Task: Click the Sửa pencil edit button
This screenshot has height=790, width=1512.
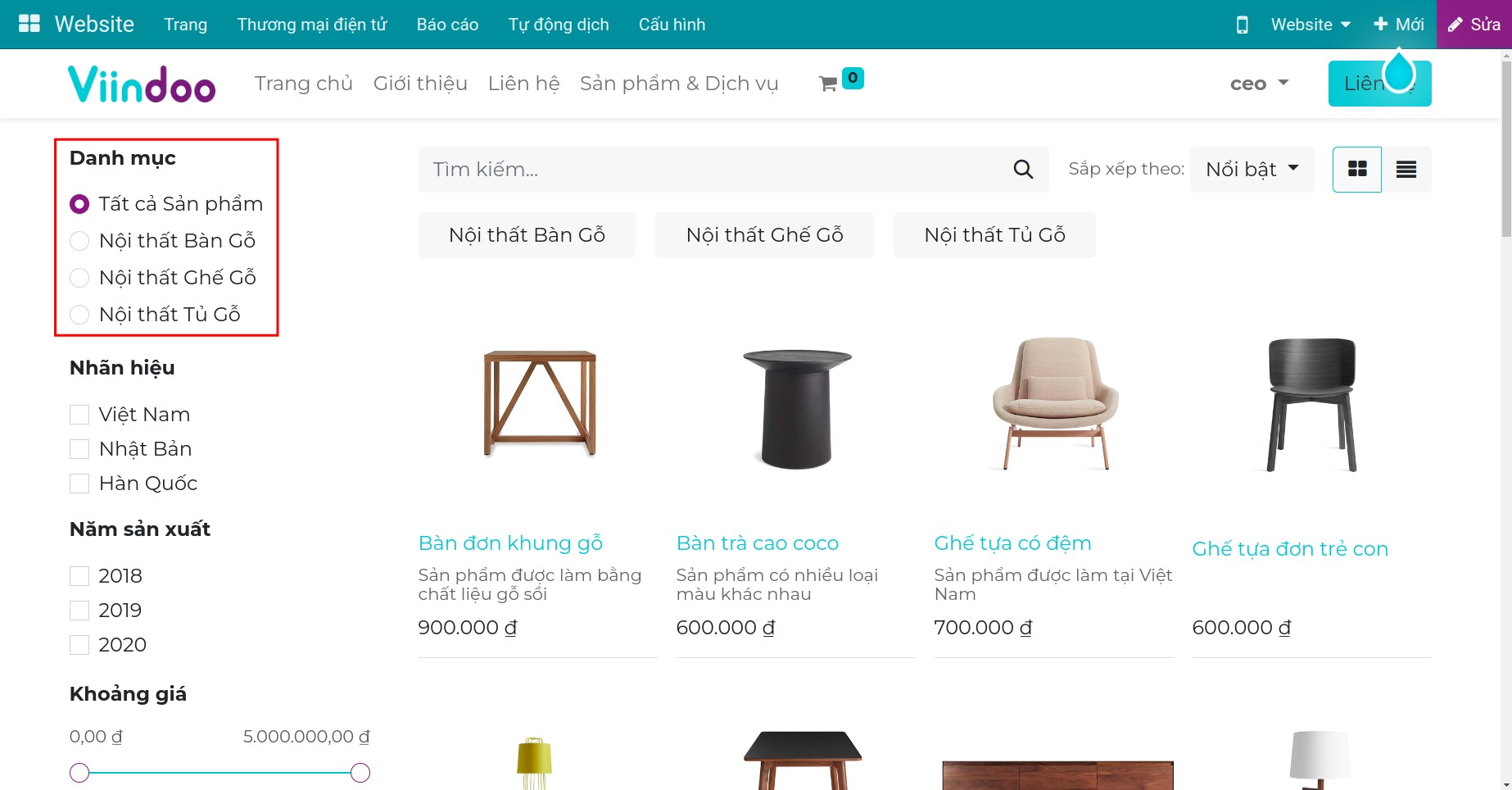Action: [1474, 25]
